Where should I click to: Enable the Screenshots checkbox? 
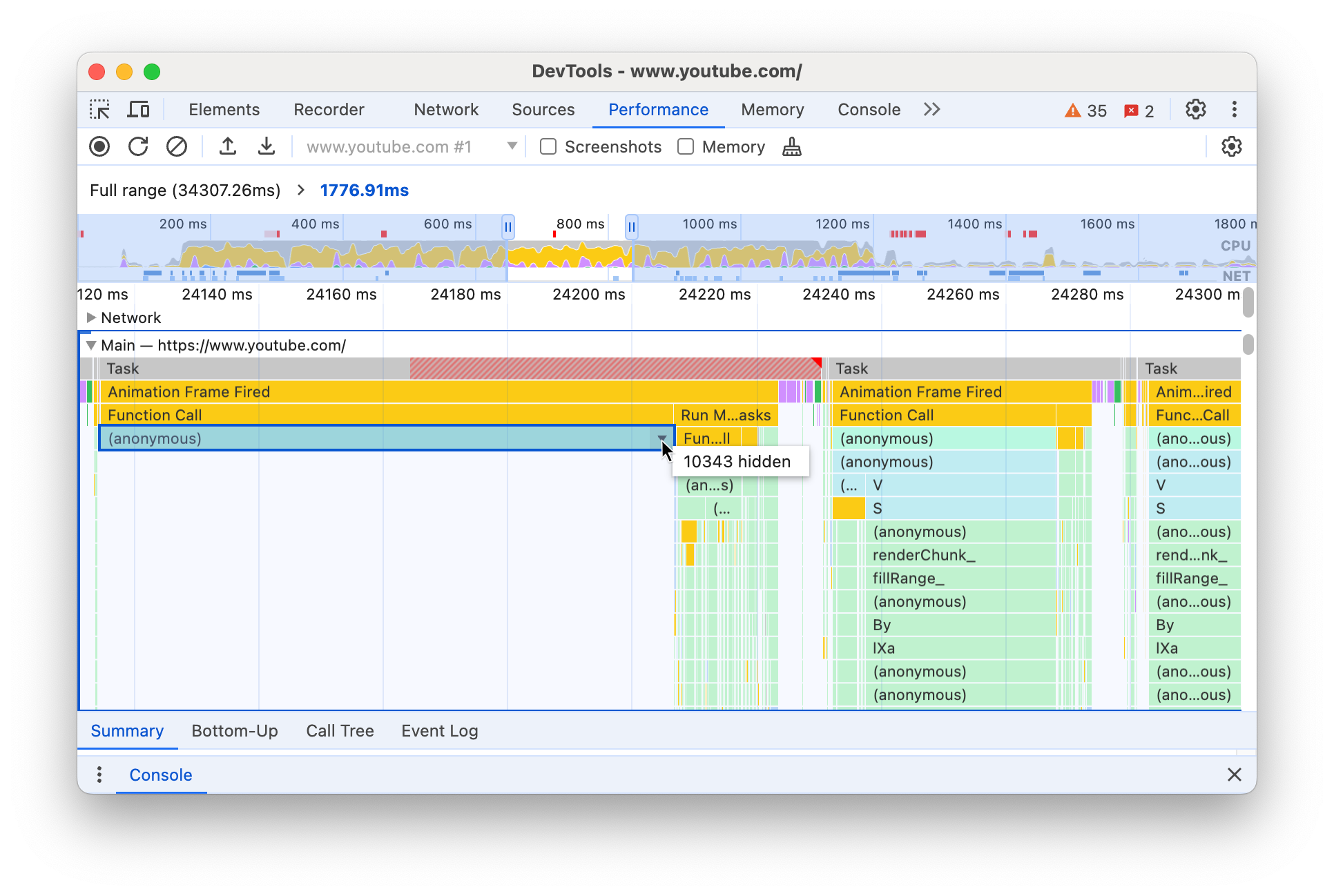pyautogui.click(x=548, y=147)
